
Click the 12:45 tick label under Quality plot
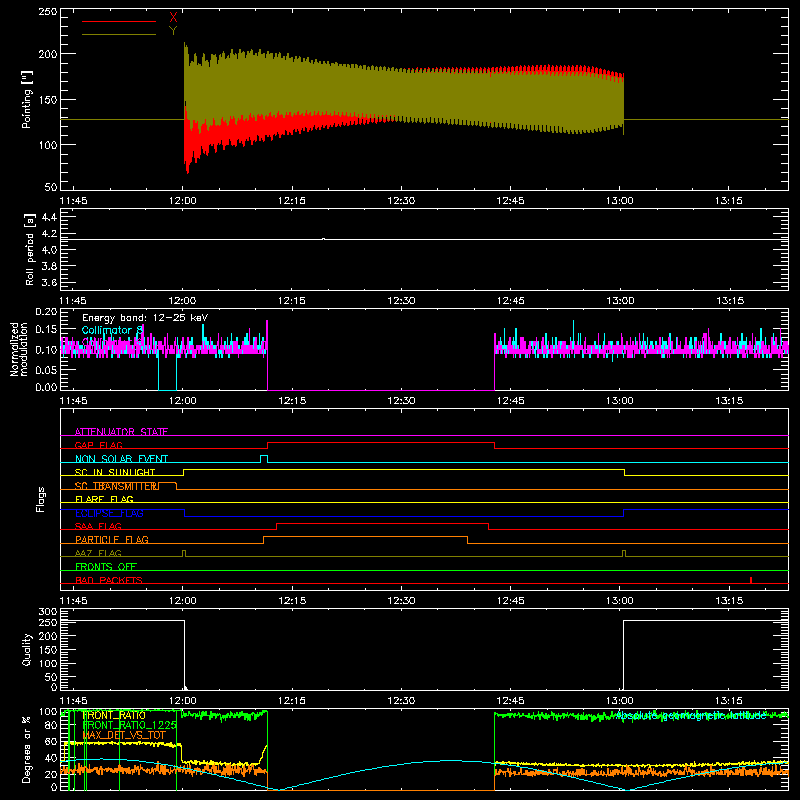click(x=510, y=701)
